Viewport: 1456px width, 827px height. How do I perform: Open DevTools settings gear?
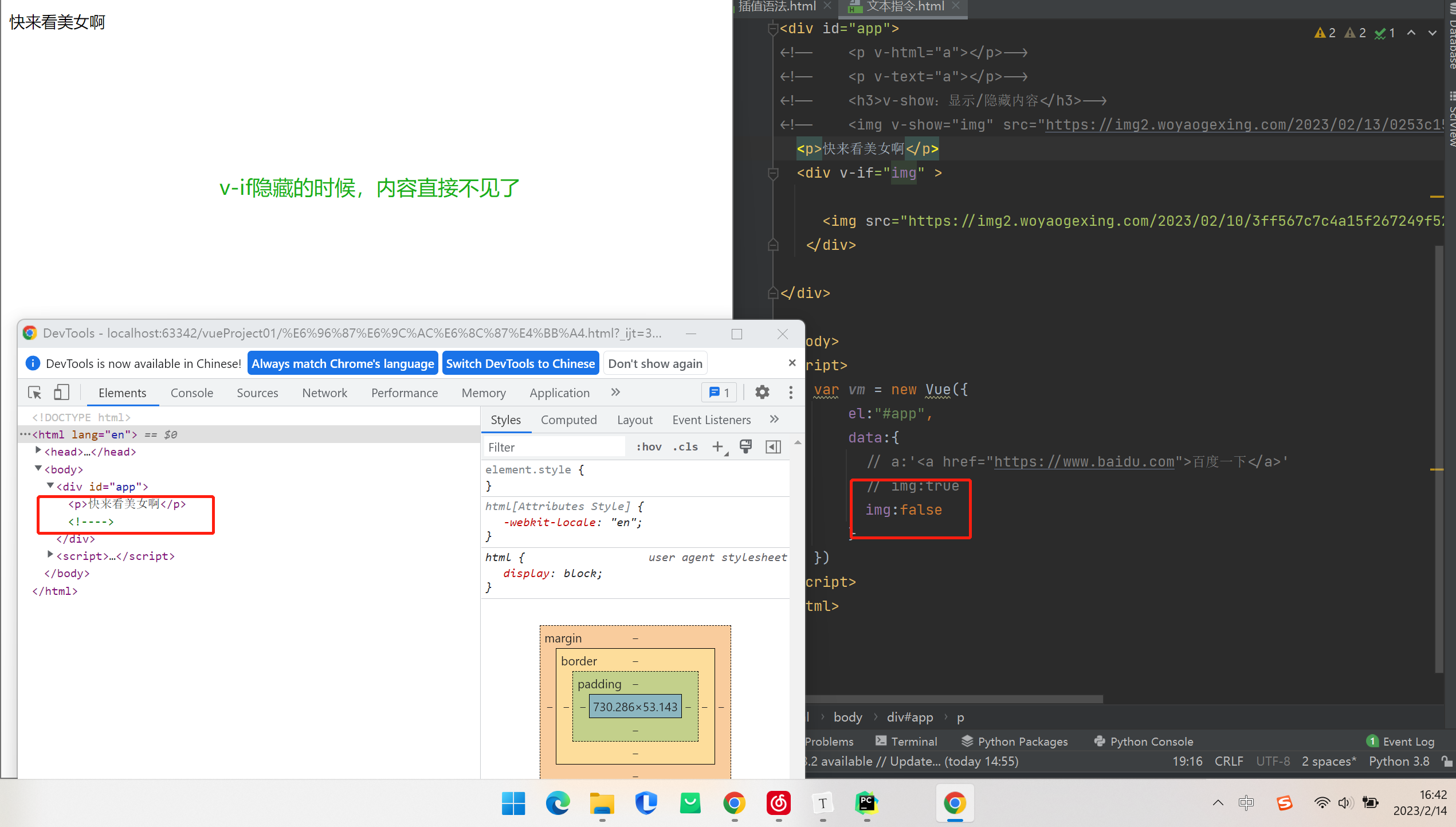[x=762, y=393]
